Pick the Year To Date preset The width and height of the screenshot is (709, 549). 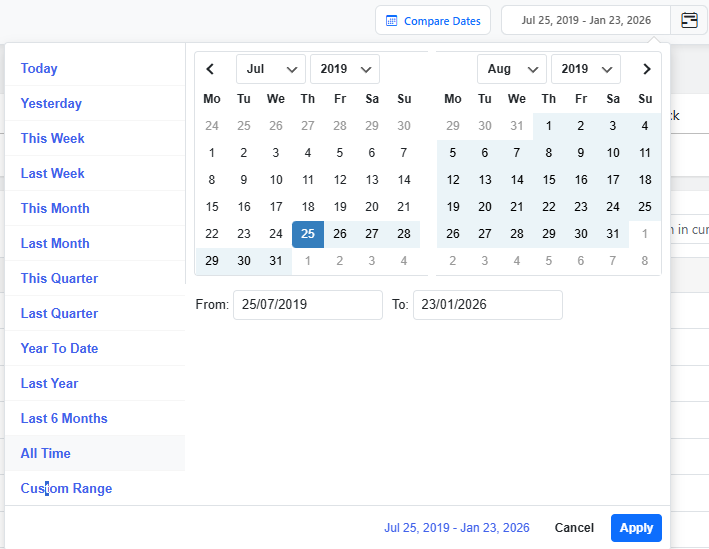coord(59,348)
